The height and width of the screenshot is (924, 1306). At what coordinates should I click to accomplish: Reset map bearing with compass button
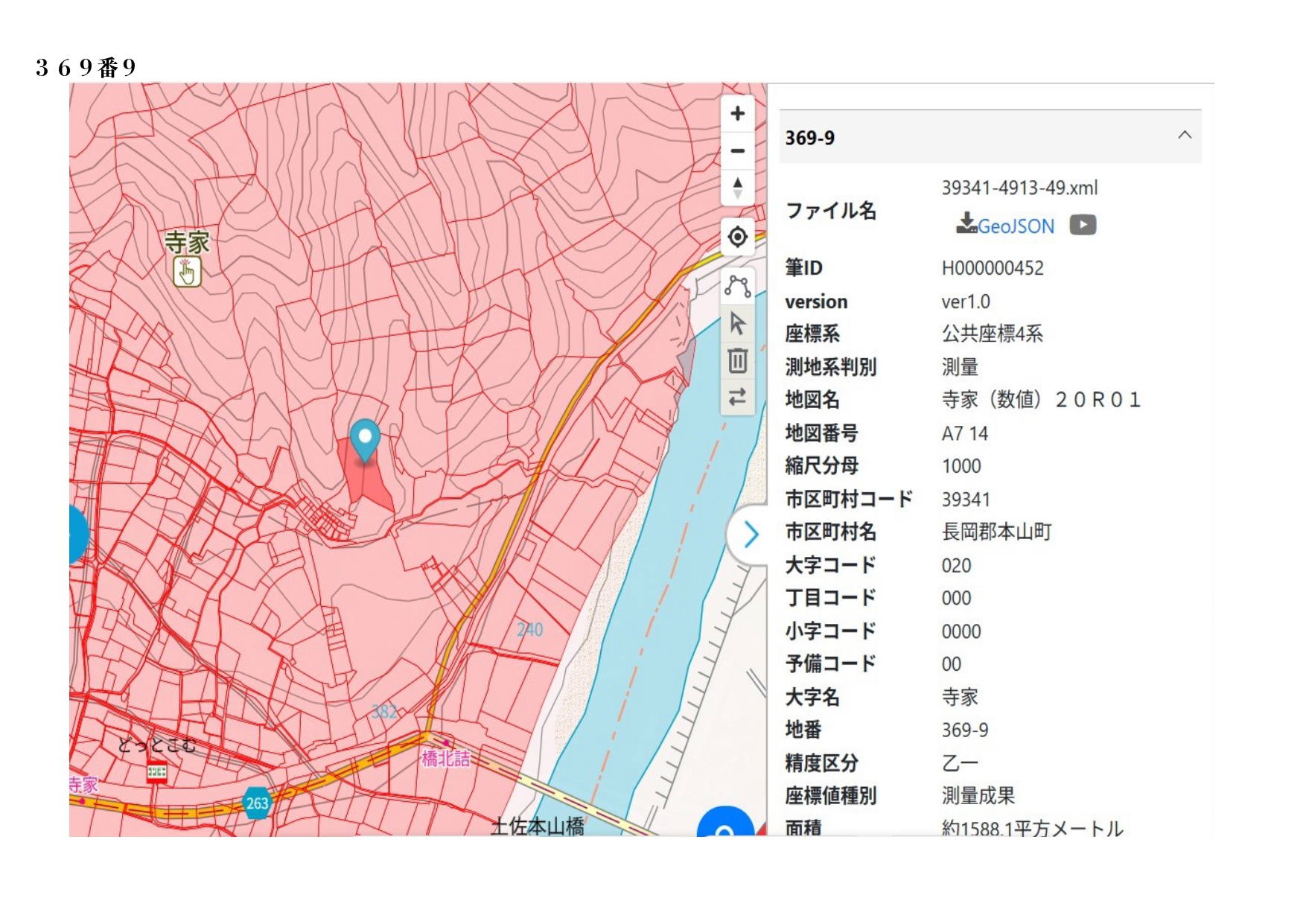[x=737, y=188]
